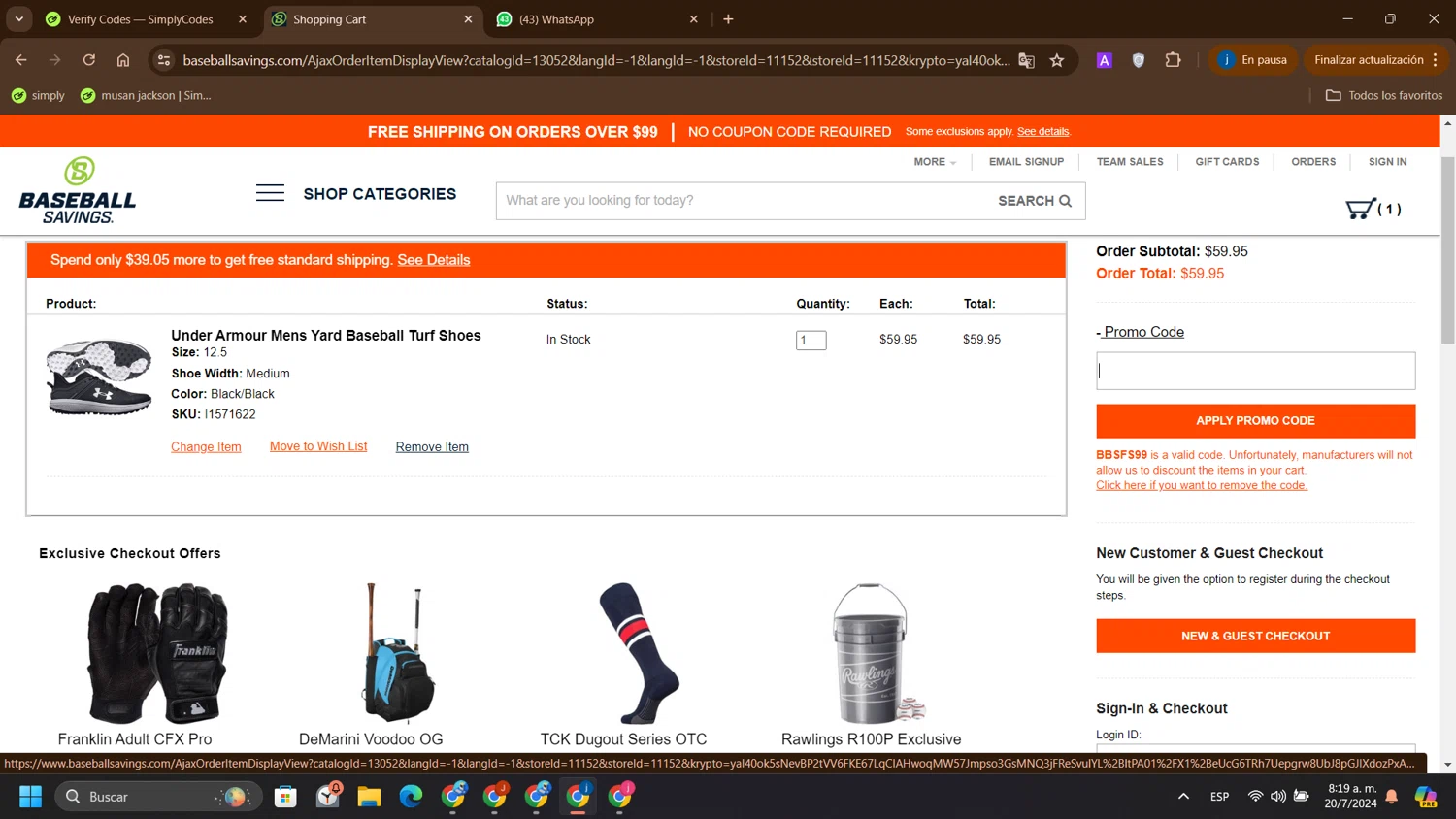This screenshot has width=1456, height=819.
Task: Click the Login ID input field
Action: pyautogui.click(x=1255, y=750)
